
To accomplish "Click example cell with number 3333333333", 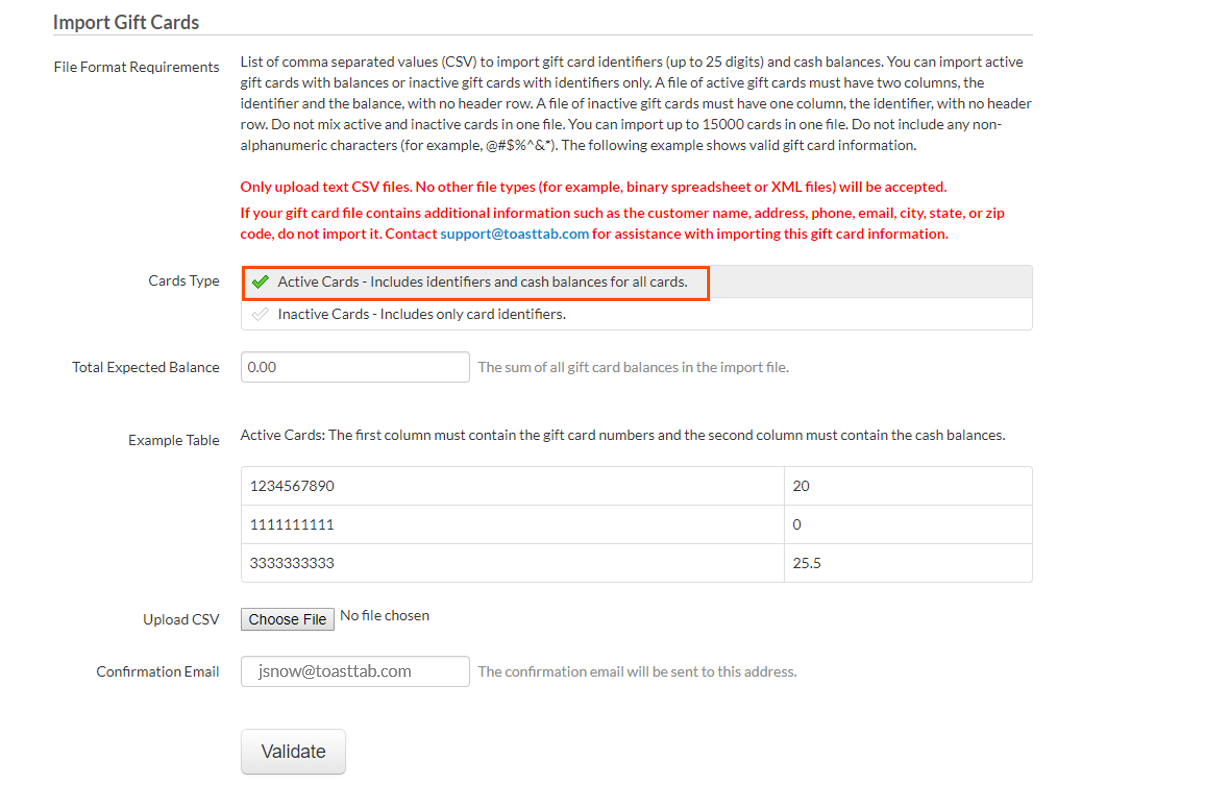I will (x=292, y=563).
